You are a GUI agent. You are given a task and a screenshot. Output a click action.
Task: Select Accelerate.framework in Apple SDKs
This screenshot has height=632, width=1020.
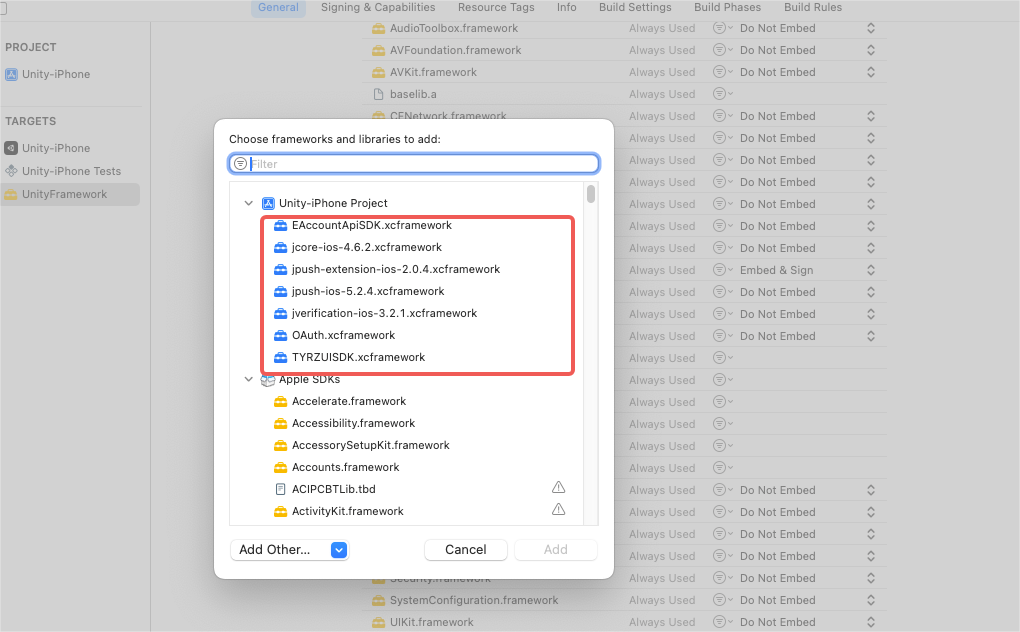tap(349, 402)
